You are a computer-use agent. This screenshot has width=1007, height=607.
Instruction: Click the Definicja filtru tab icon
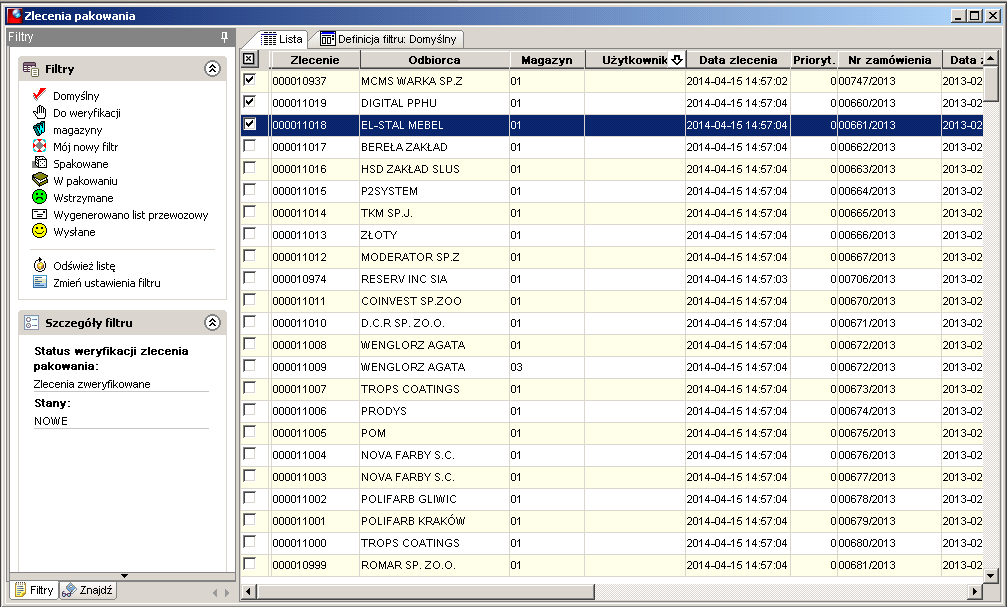coord(328,39)
